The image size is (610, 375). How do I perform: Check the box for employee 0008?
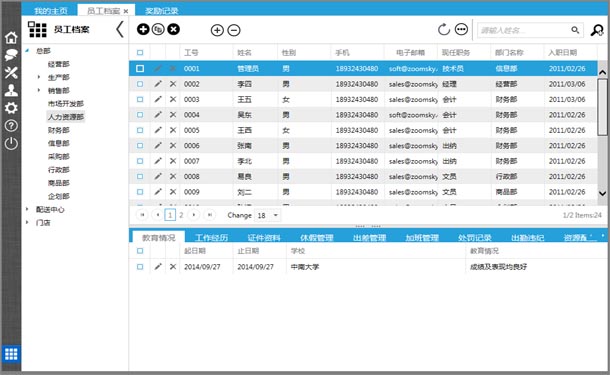140,176
